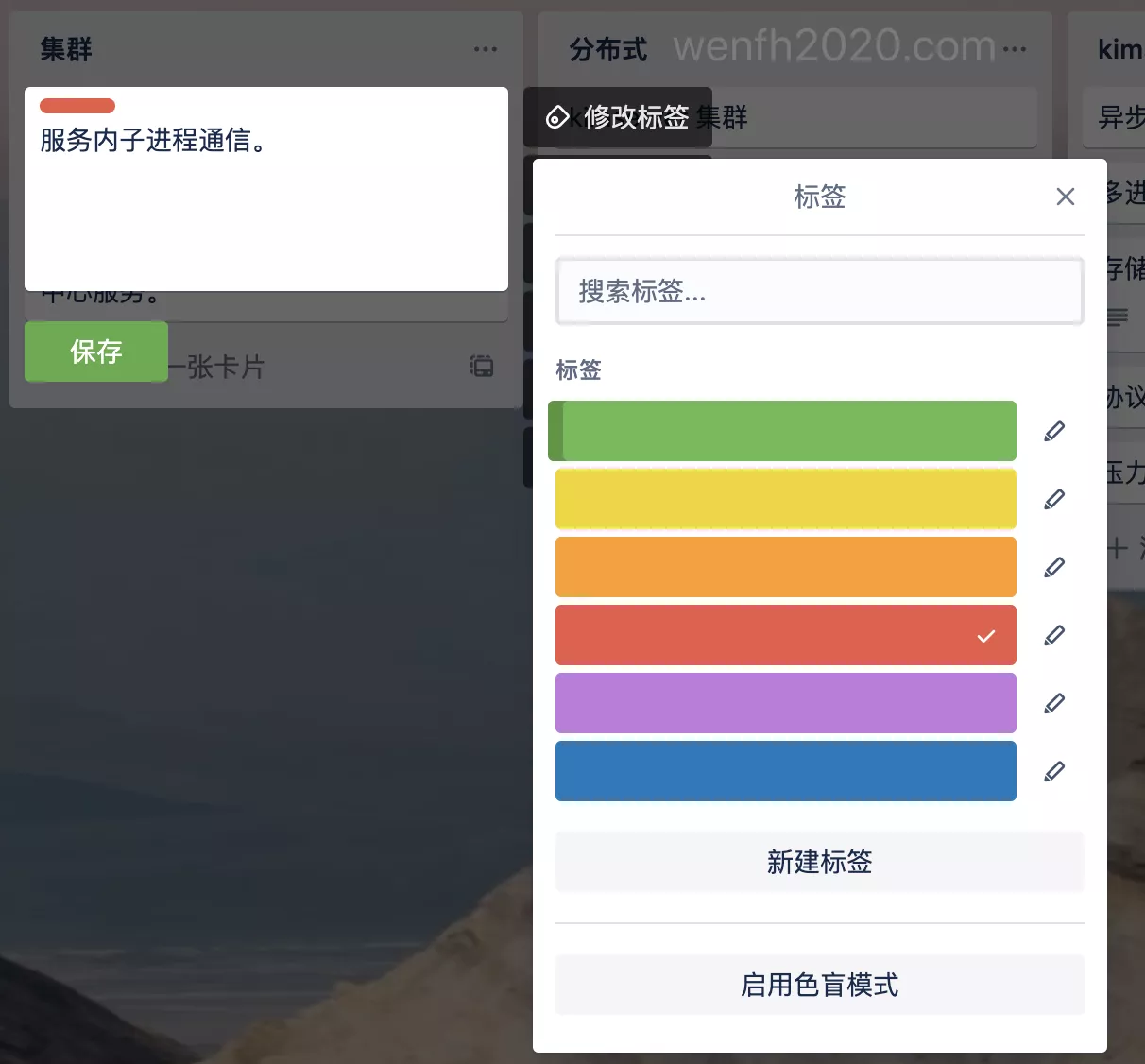This screenshot has height=1064, width=1145.
Task: Select 修改标签 quick edit option
Action: pos(618,117)
